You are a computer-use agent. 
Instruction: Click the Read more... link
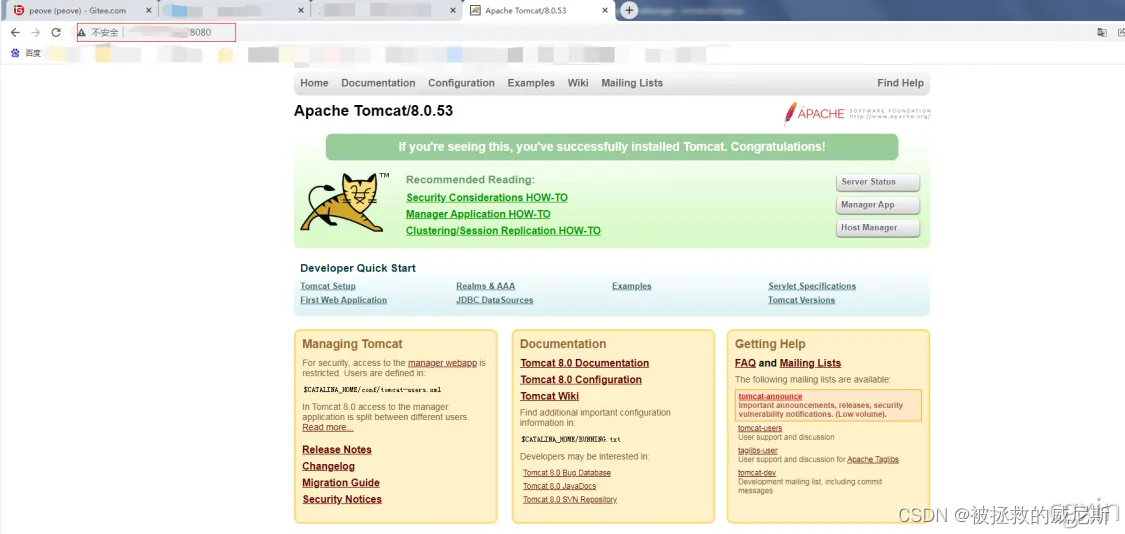(x=328, y=427)
